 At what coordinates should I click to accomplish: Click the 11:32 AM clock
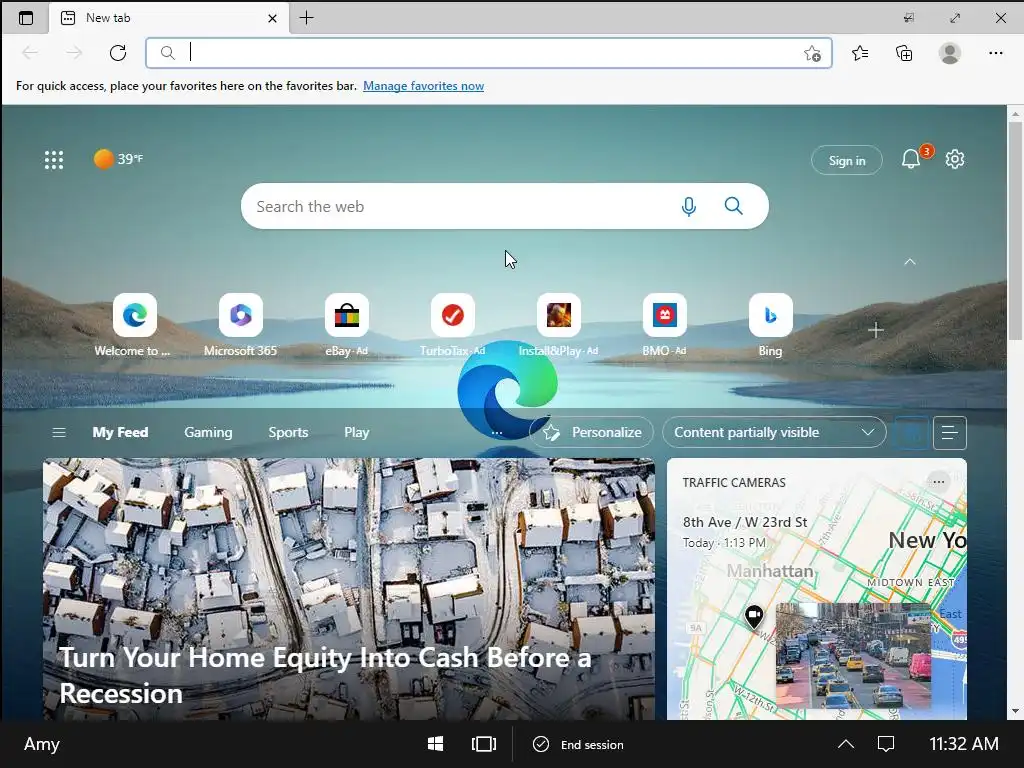coord(963,744)
